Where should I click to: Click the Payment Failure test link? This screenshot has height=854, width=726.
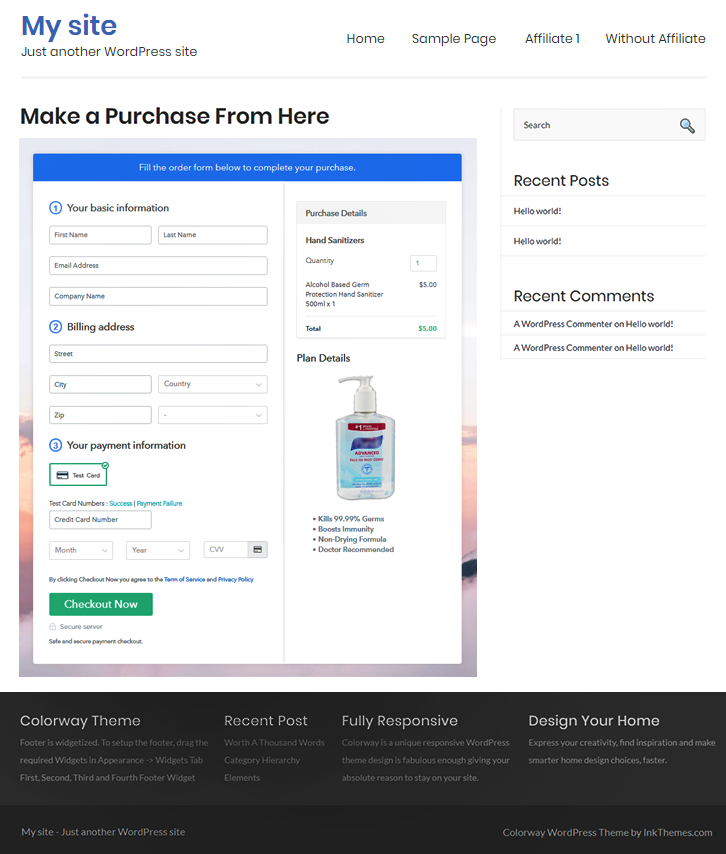tap(160, 504)
